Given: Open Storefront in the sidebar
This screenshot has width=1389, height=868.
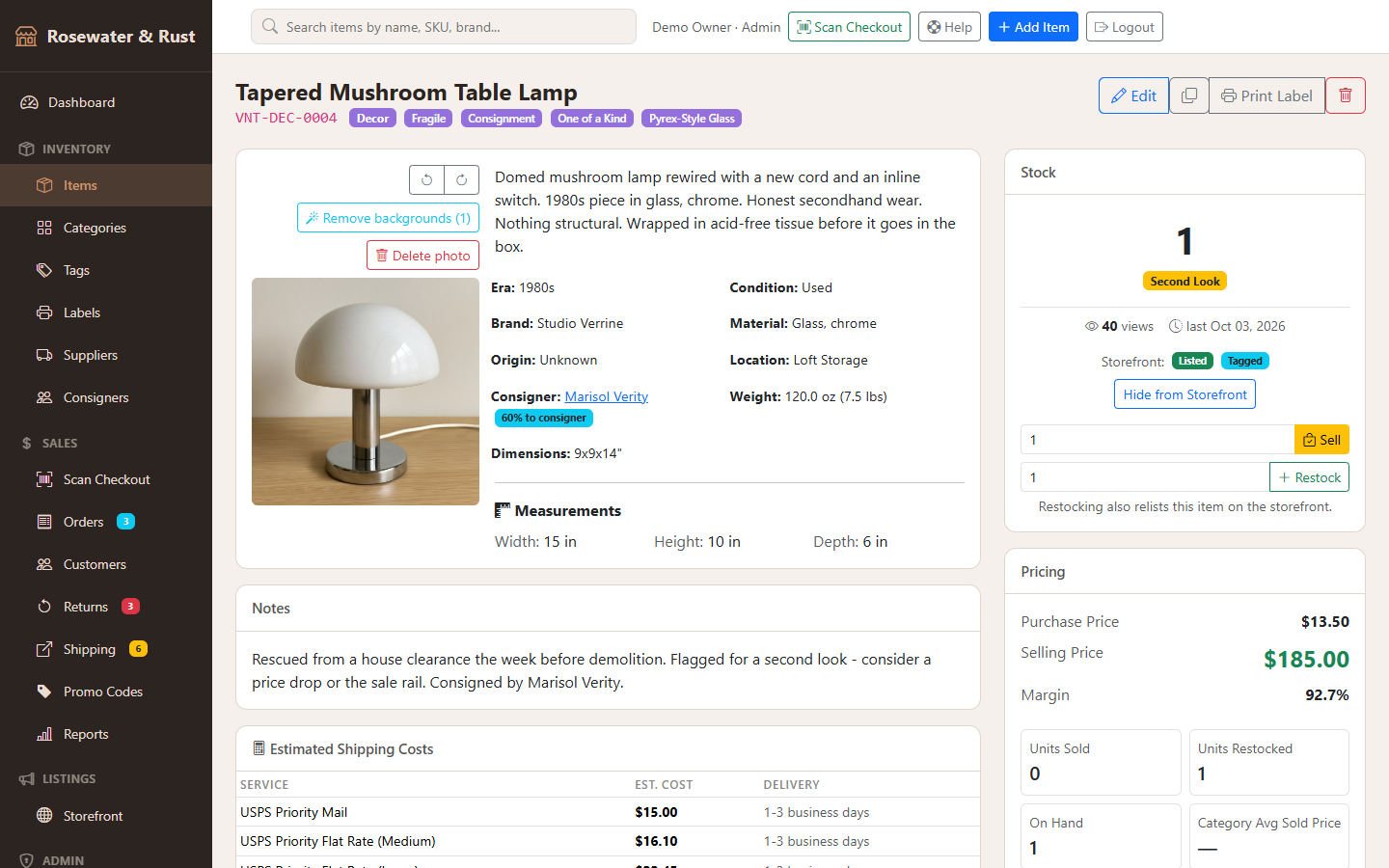Looking at the screenshot, I should click(106, 816).
